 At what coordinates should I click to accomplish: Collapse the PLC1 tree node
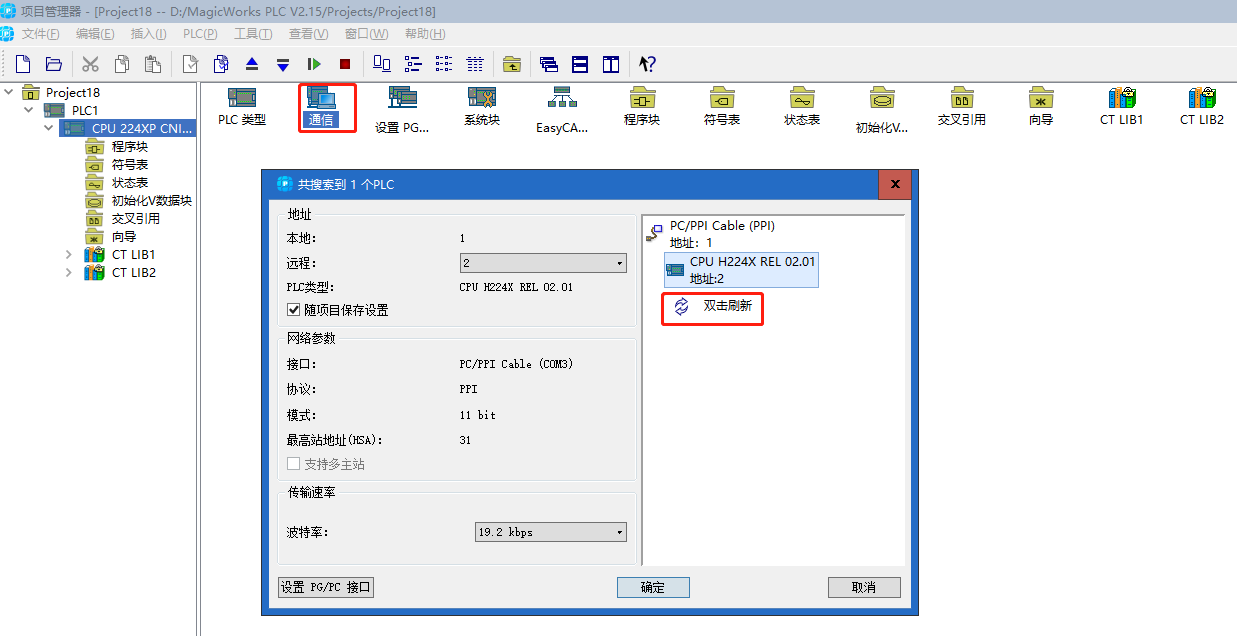tap(29, 110)
